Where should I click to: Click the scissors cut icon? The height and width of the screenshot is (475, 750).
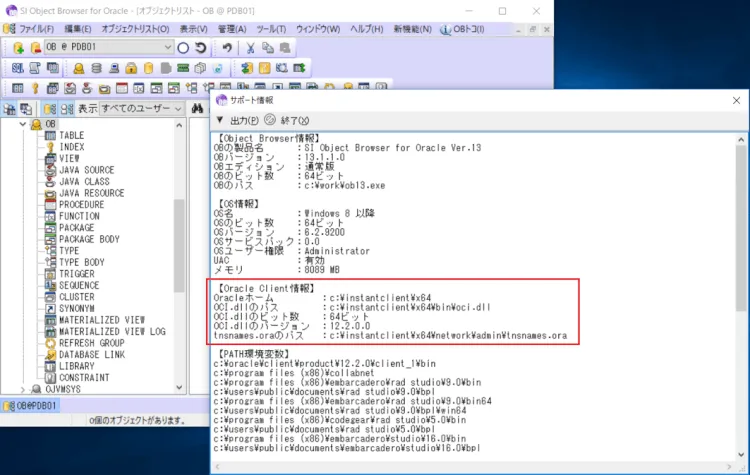point(250,47)
